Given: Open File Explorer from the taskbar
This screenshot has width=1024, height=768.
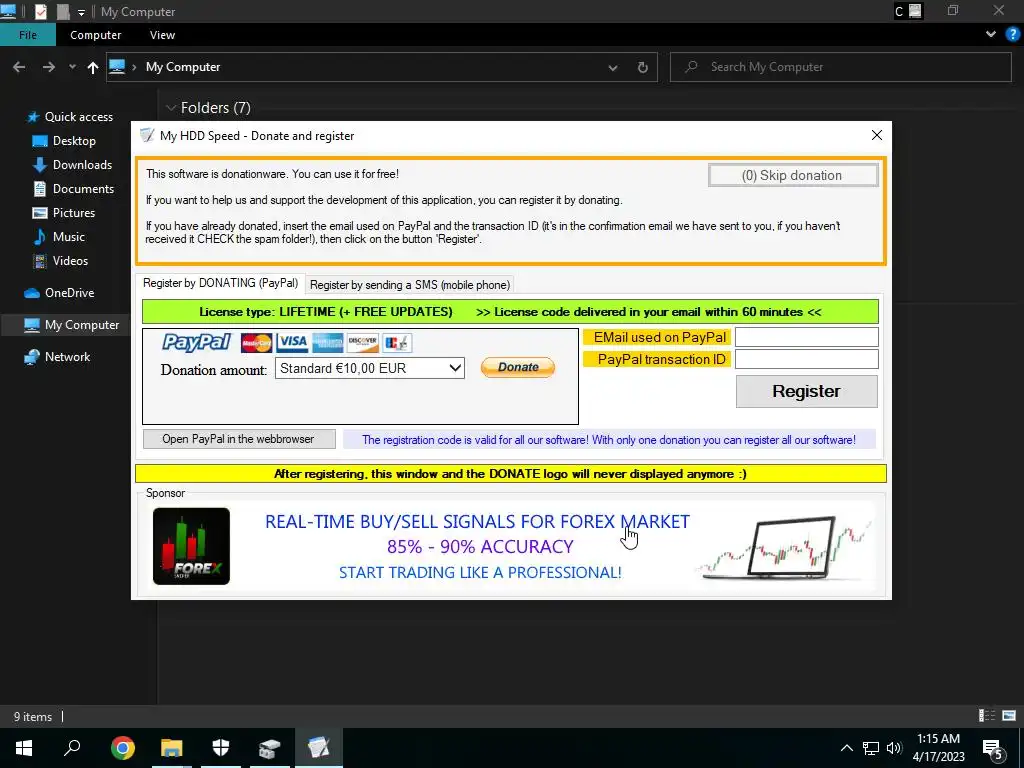Looking at the screenshot, I should [x=172, y=748].
